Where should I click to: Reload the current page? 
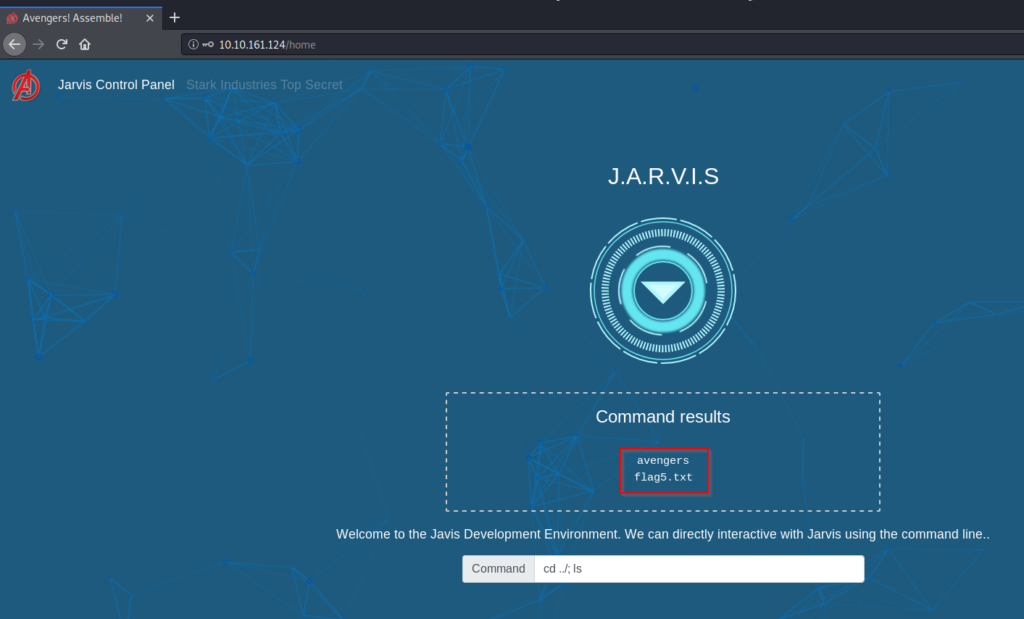(x=62, y=44)
